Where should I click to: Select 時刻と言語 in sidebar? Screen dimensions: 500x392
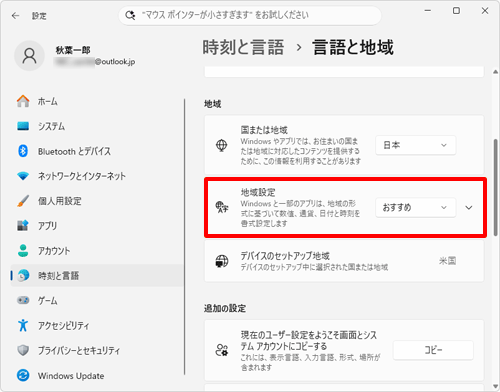tap(97, 276)
